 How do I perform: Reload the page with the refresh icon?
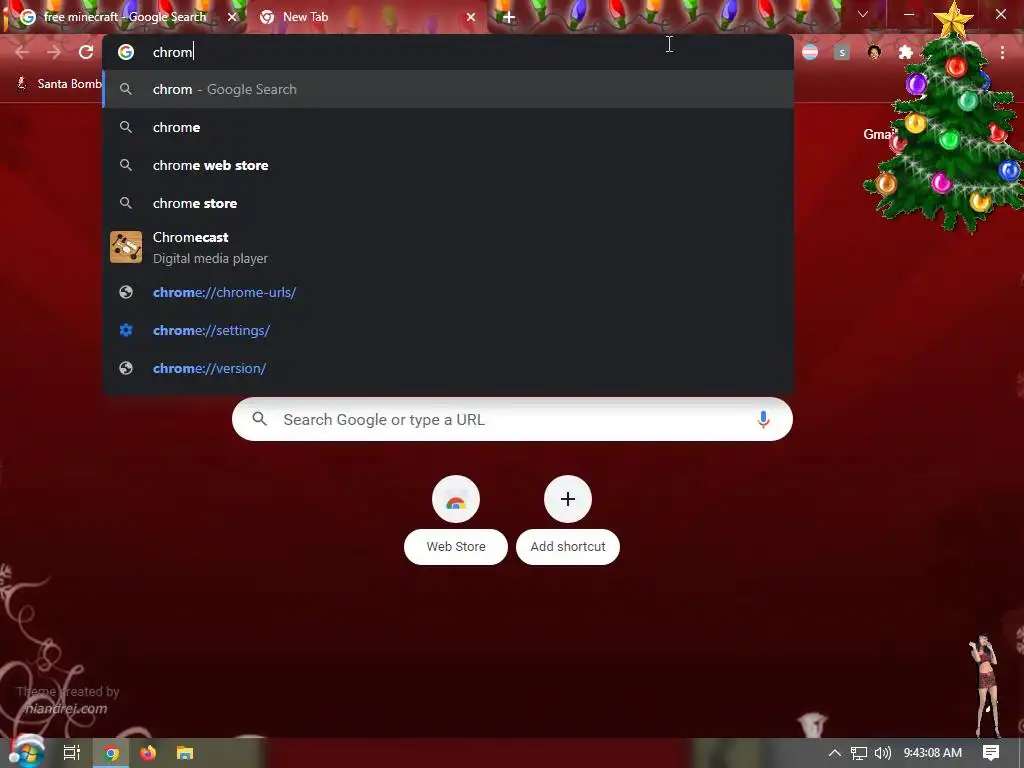coord(86,52)
